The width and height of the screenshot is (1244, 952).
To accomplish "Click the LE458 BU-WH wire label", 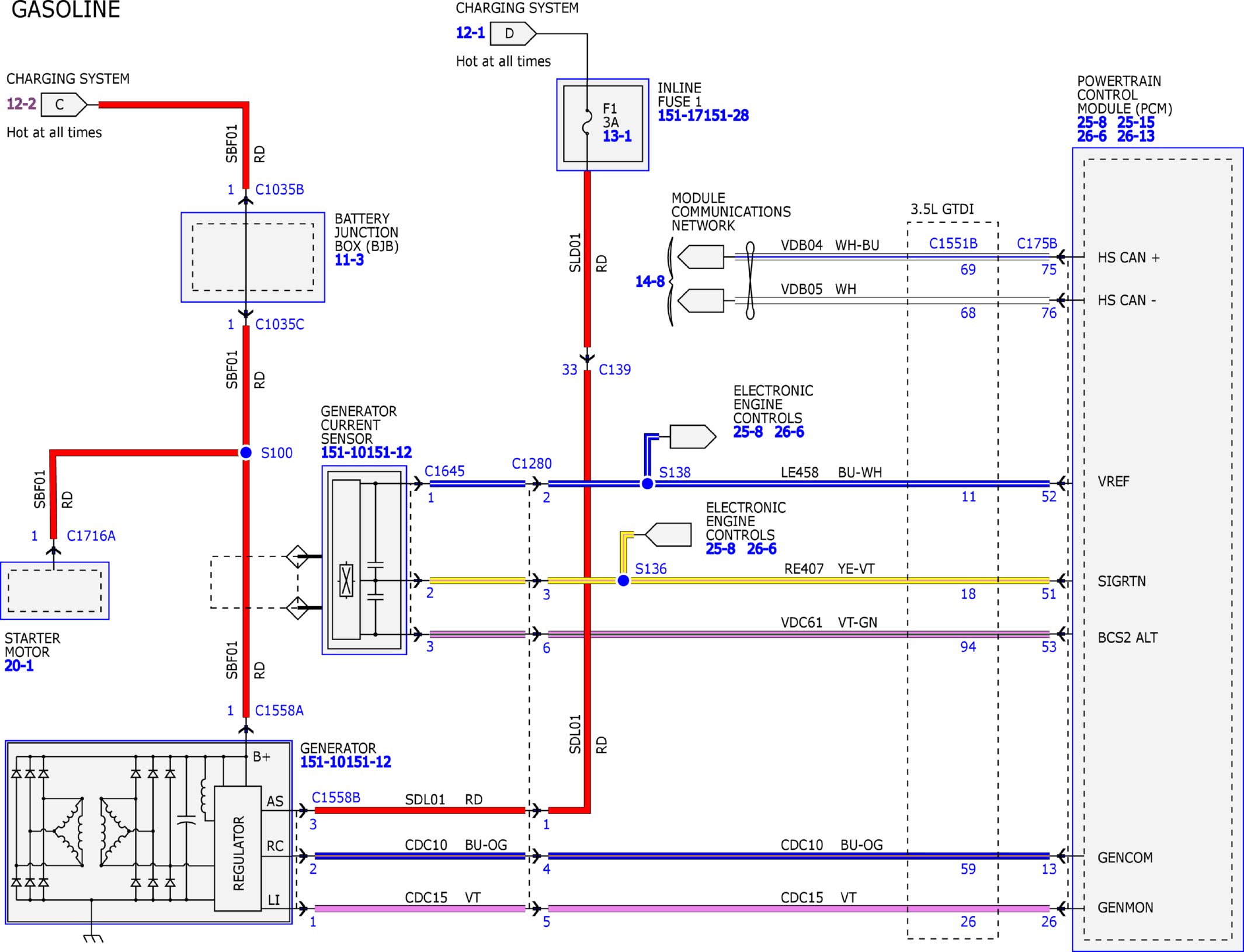I will [x=831, y=472].
